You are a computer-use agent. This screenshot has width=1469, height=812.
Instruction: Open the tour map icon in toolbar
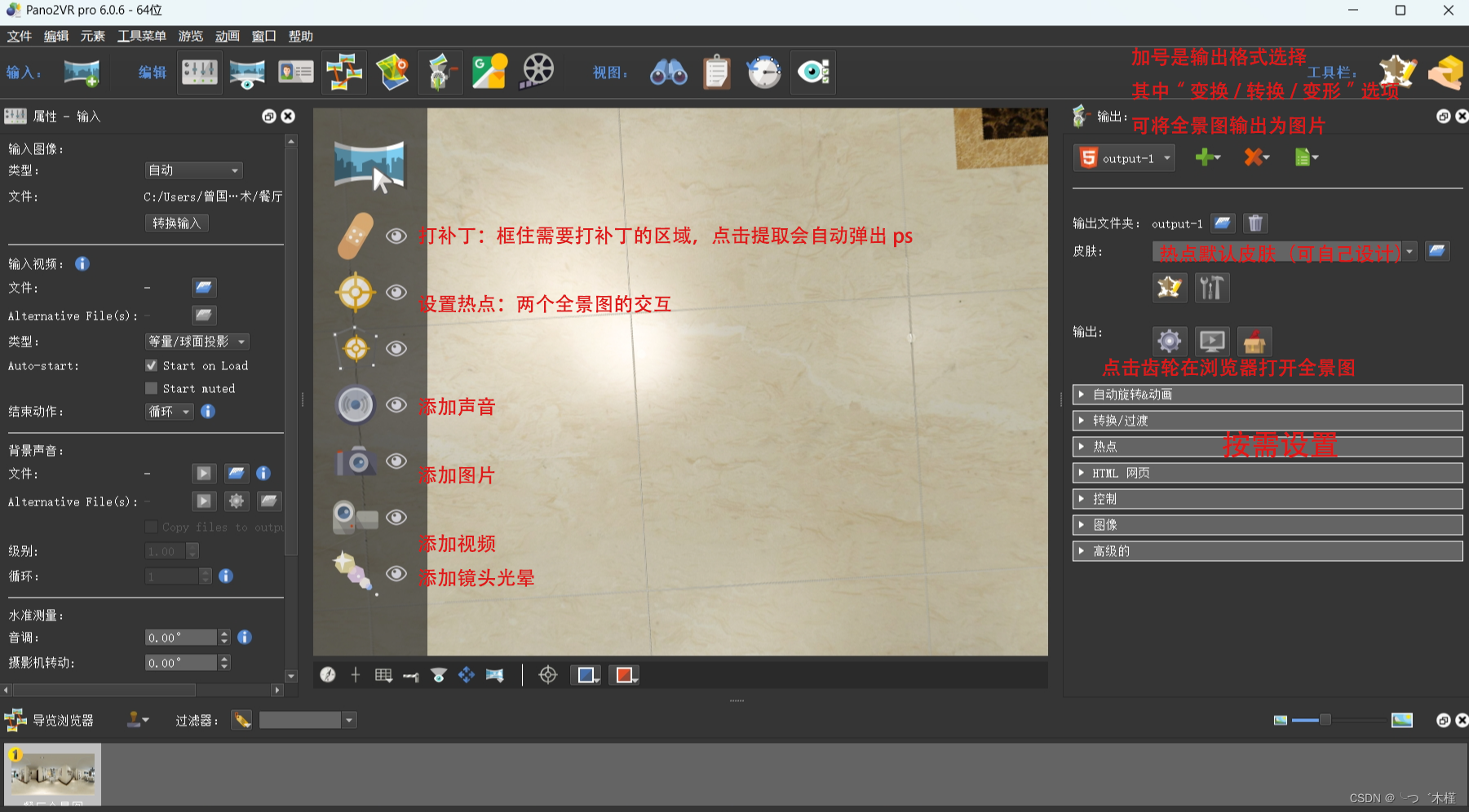[x=392, y=73]
